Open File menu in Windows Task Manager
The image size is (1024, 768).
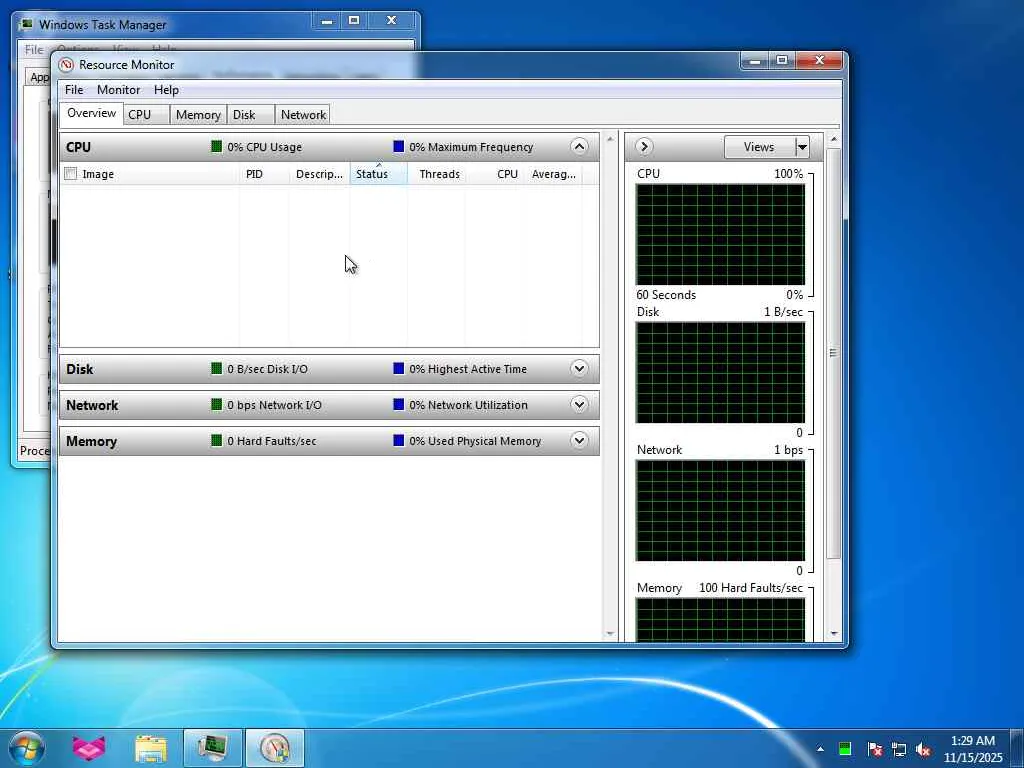point(33,50)
